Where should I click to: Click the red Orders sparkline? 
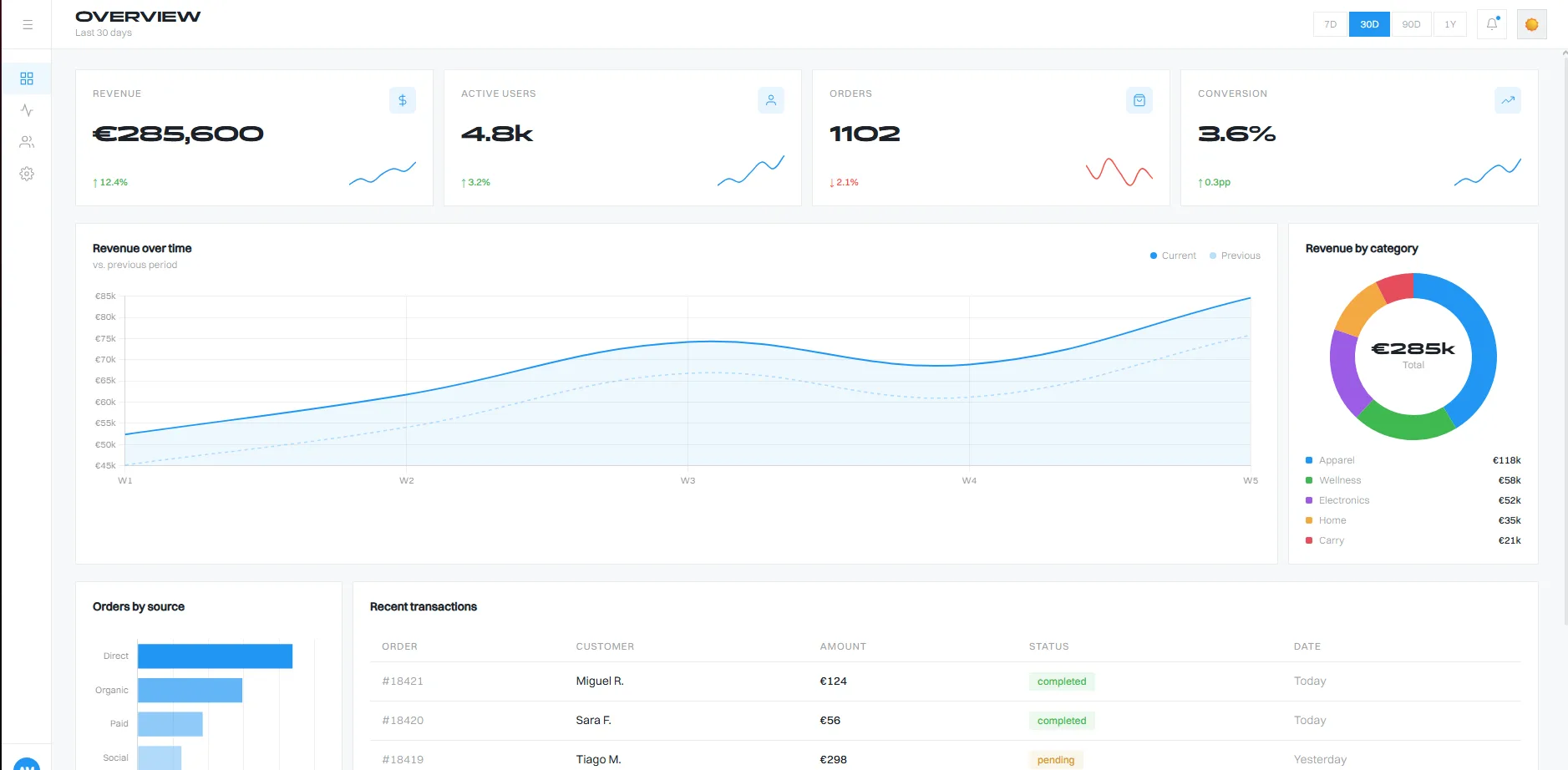[x=1119, y=172]
